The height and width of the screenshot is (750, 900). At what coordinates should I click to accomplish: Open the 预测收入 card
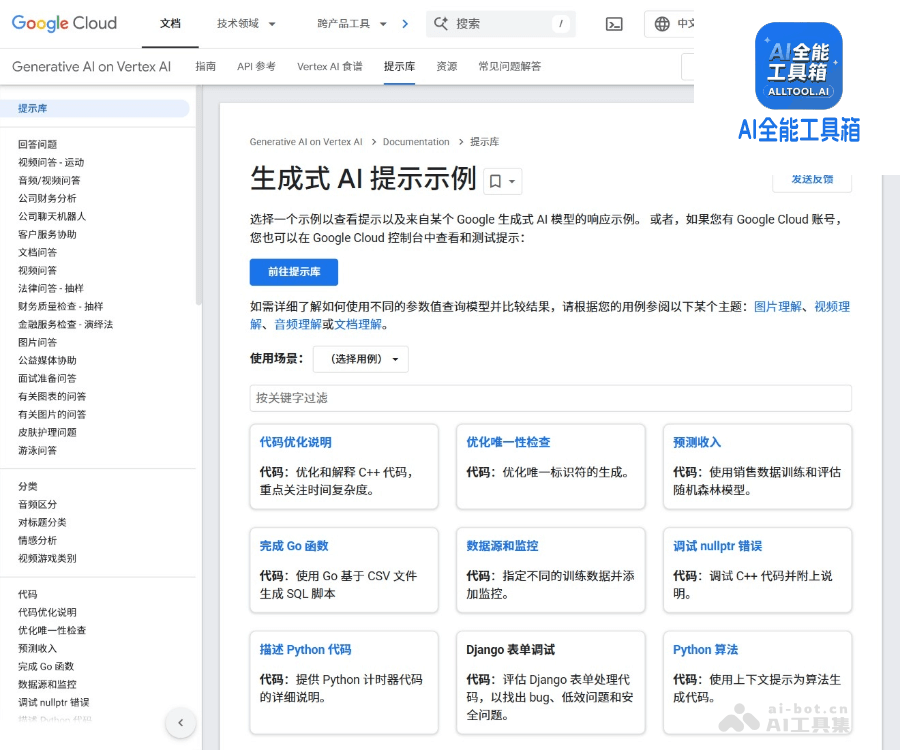[x=757, y=467]
